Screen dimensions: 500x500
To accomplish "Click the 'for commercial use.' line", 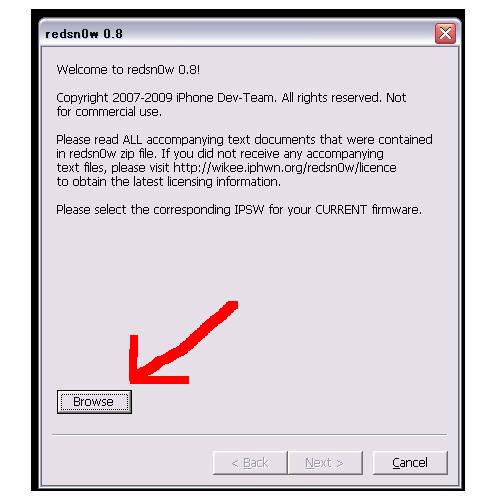I will tap(109, 112).
